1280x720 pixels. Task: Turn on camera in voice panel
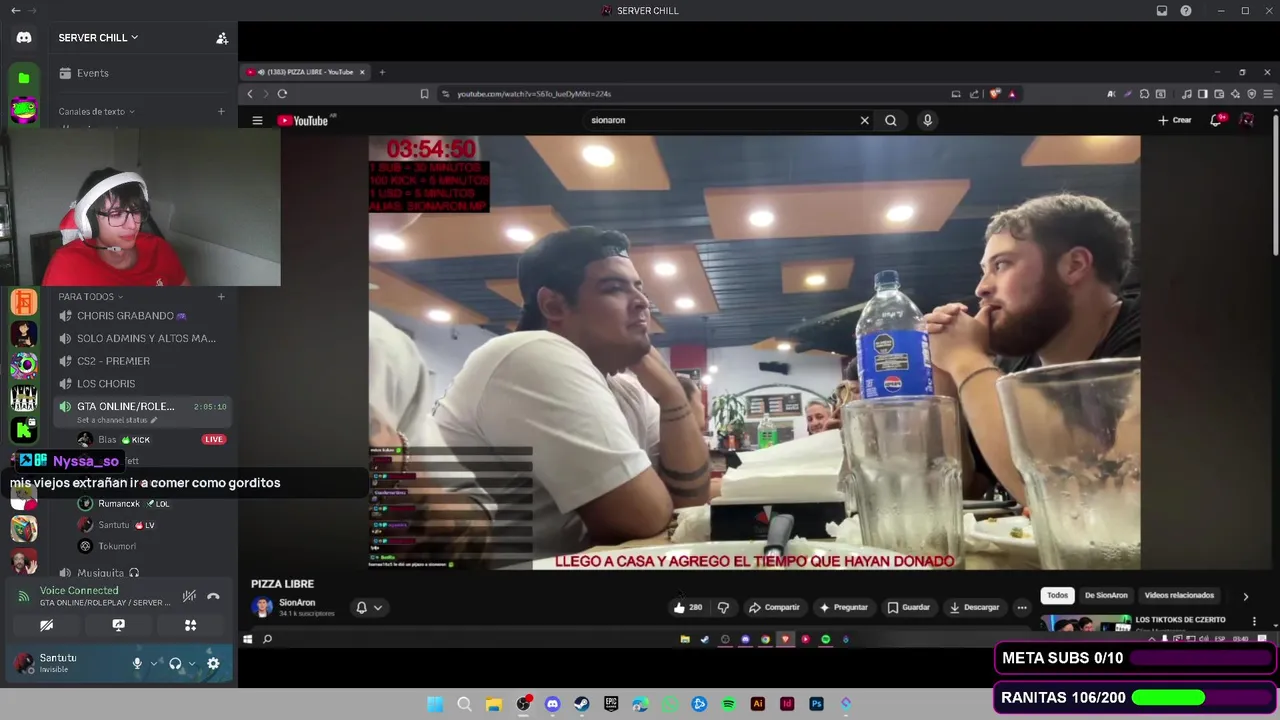(x=46, y=625)
